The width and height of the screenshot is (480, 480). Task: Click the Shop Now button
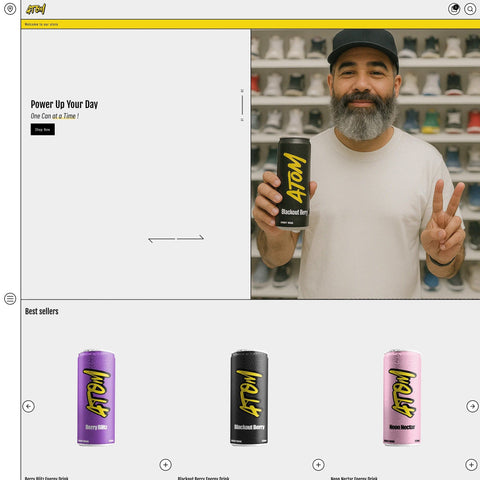[x=43, y=129]
